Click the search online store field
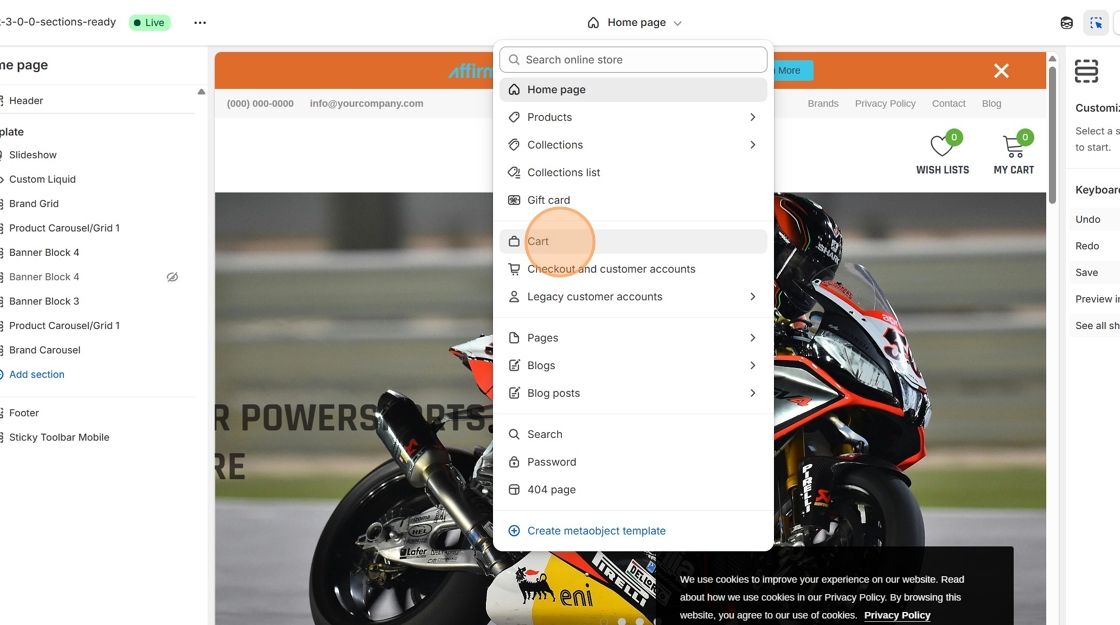The height and width of the screenshot is (625, 1120). (634, 60)
